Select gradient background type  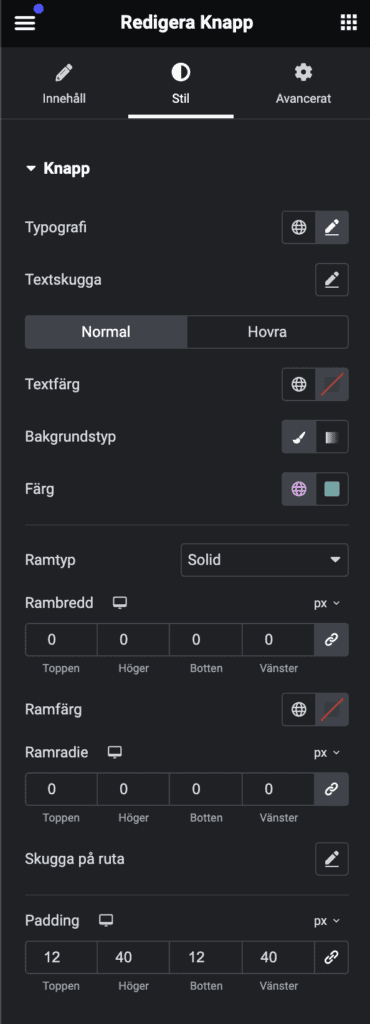[332, 436]
